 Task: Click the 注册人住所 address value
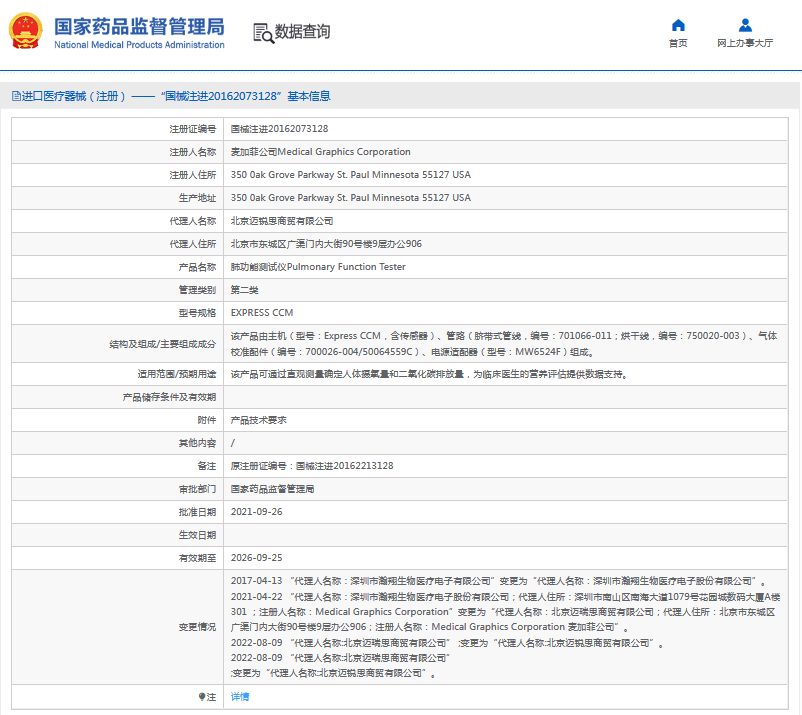pyautogui.click(x=350, y=175)
